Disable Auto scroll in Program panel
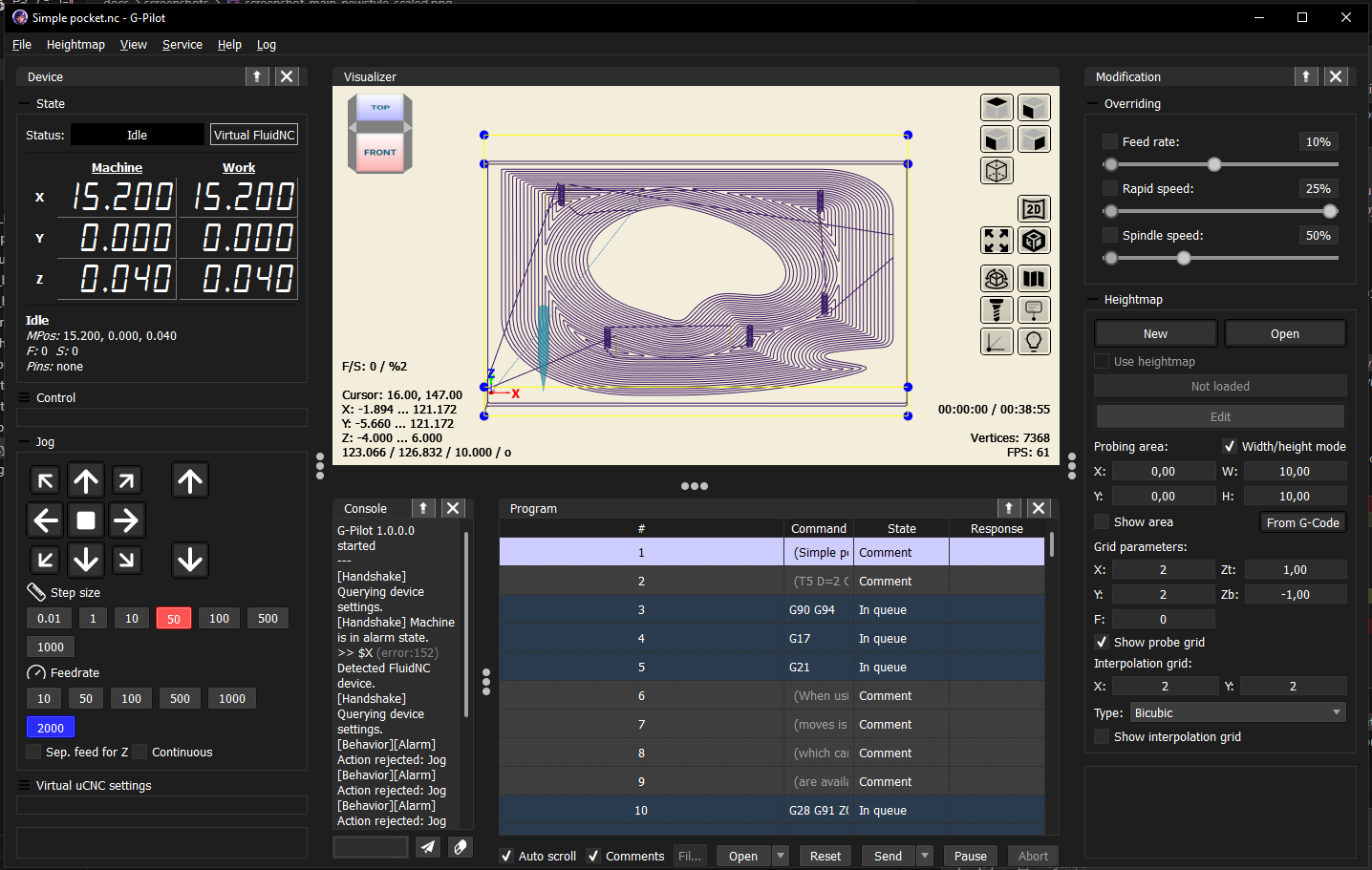 (505, 856)
